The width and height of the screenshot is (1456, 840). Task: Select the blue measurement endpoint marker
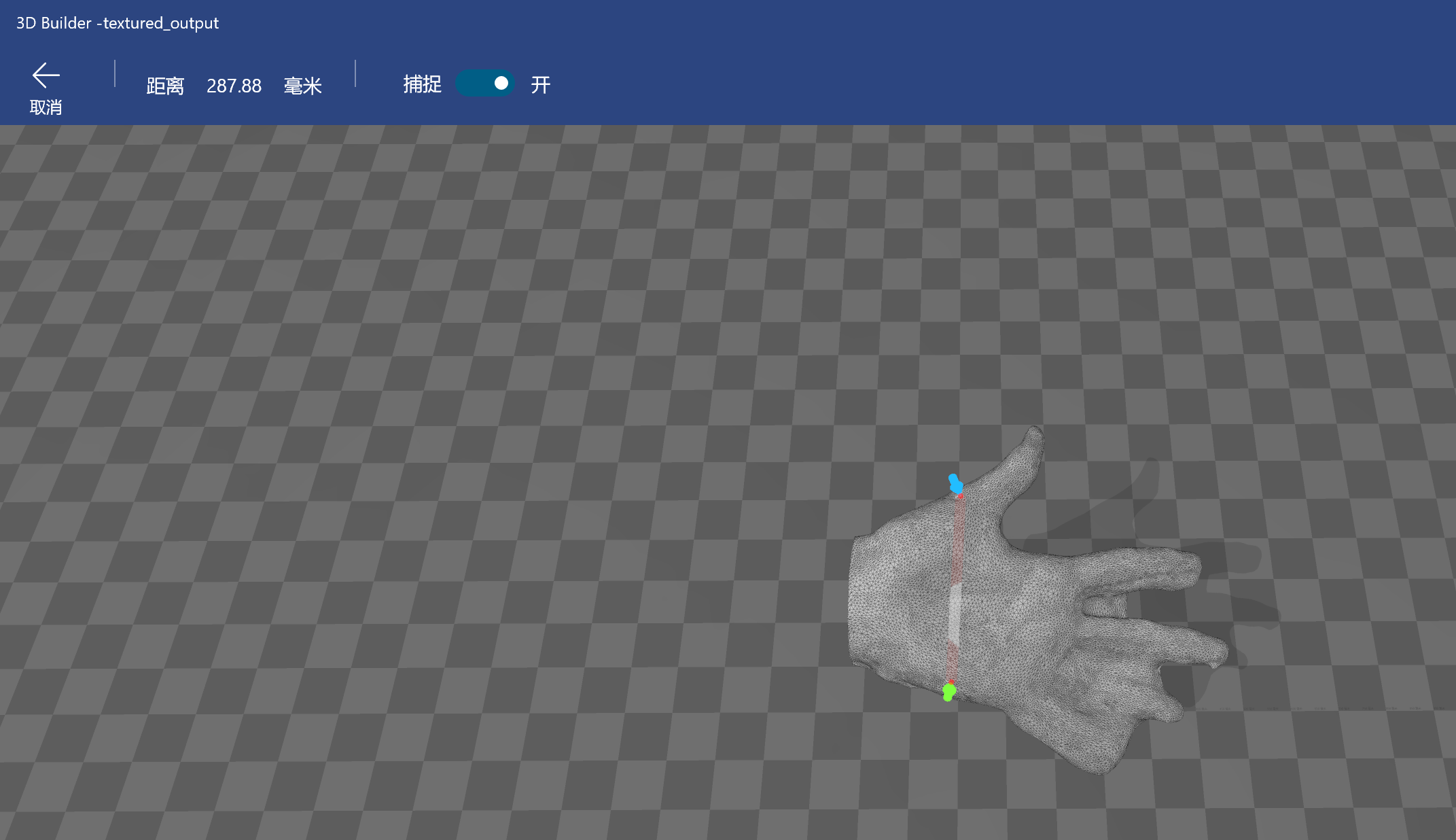955,484
